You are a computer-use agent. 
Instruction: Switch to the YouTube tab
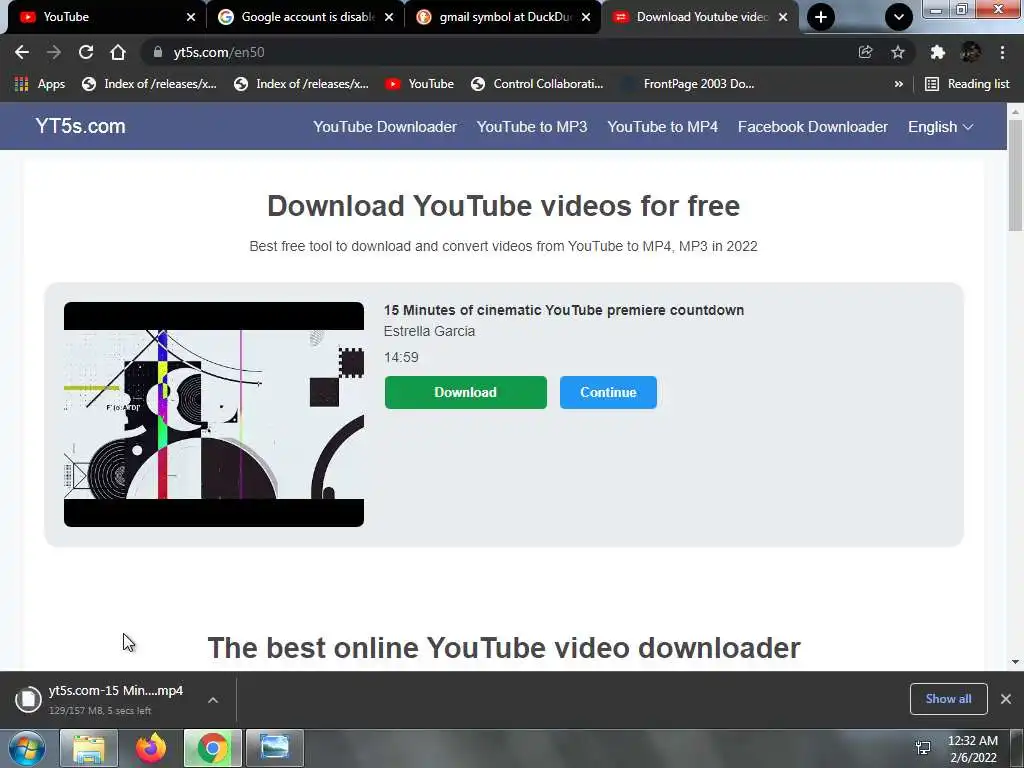[104, 17]
